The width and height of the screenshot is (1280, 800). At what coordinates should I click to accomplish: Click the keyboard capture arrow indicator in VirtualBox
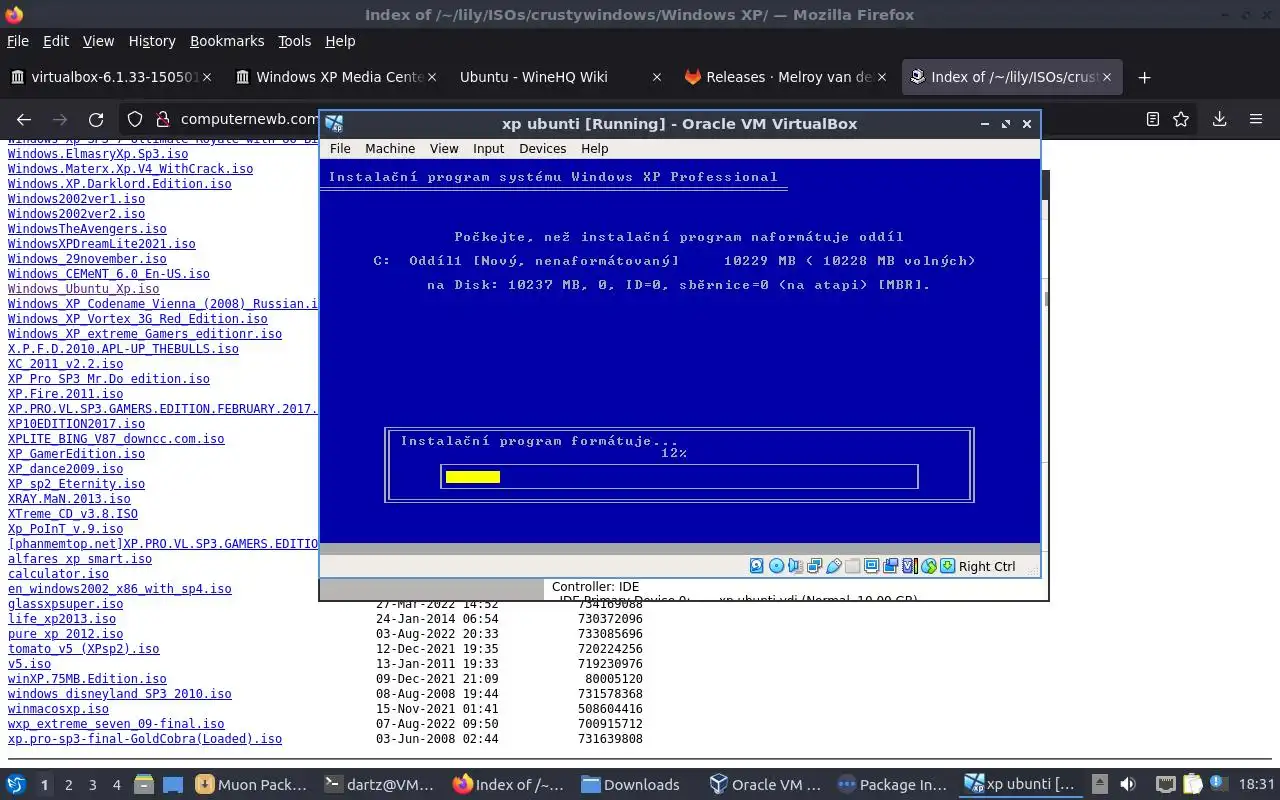[x=947, y=566]
